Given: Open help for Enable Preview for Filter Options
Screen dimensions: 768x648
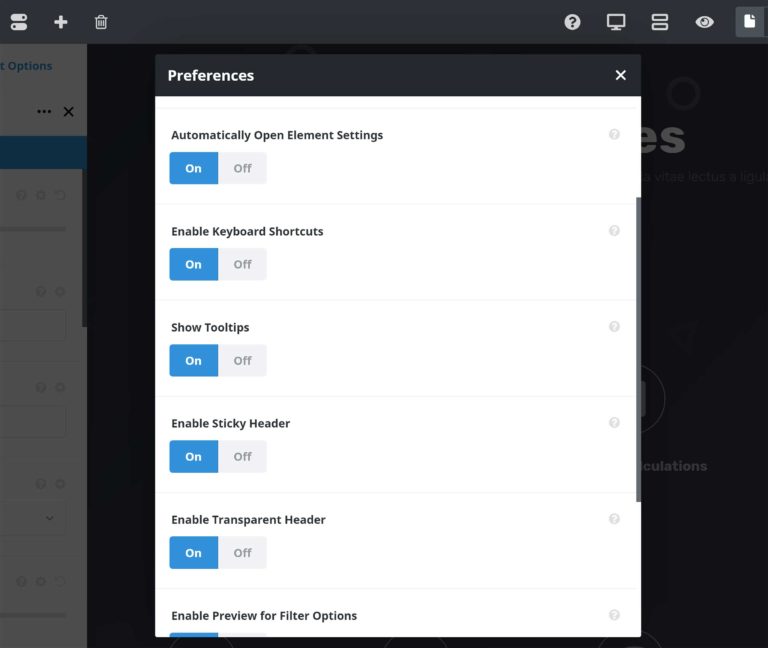Looking at the screenshot, I should coord(614,615).
